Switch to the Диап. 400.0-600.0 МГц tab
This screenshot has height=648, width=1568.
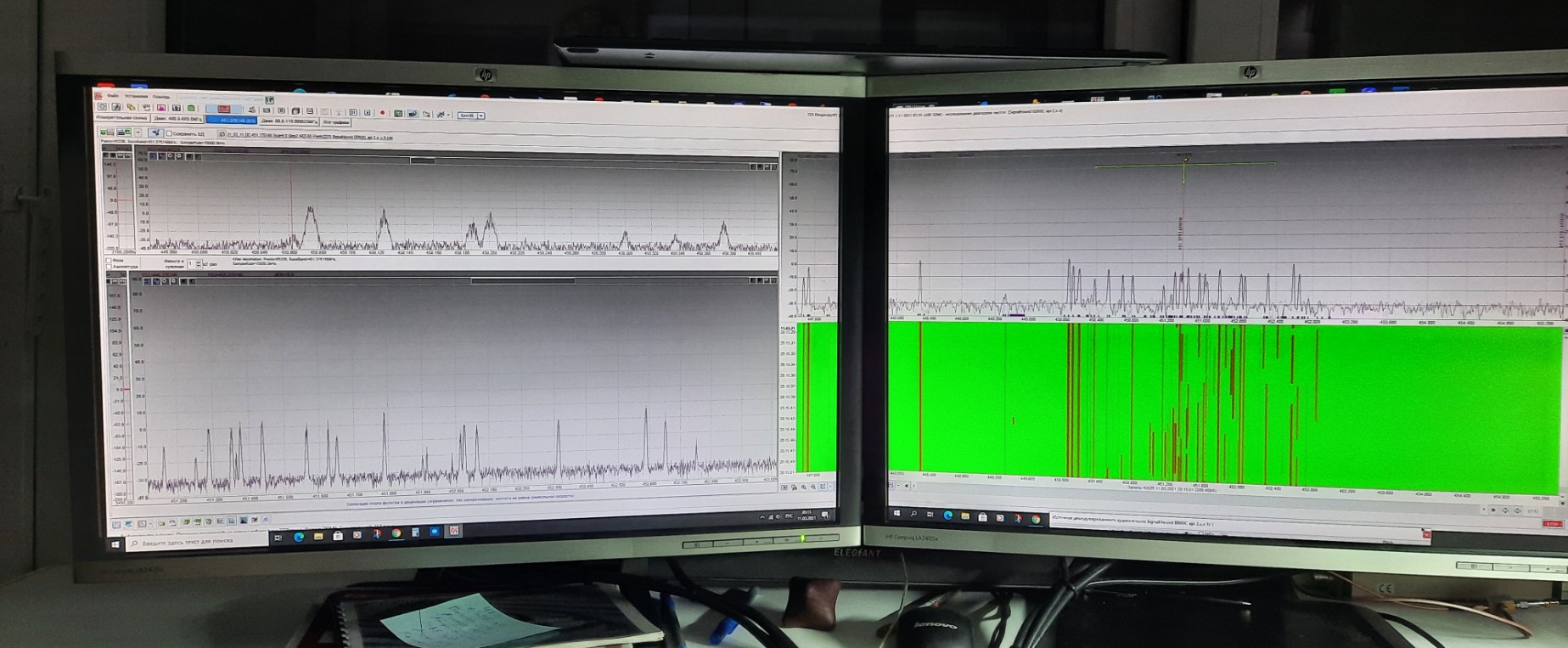(177, 119)
